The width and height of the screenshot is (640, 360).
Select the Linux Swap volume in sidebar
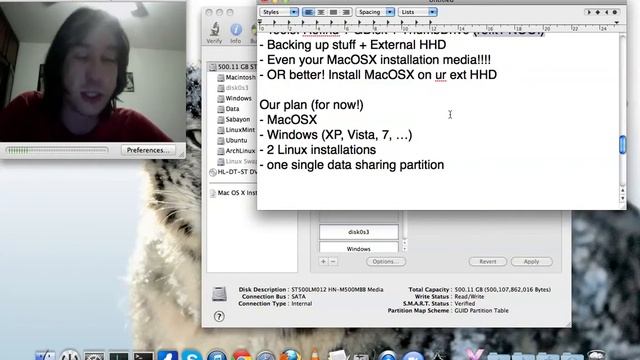tap(237, 162)
